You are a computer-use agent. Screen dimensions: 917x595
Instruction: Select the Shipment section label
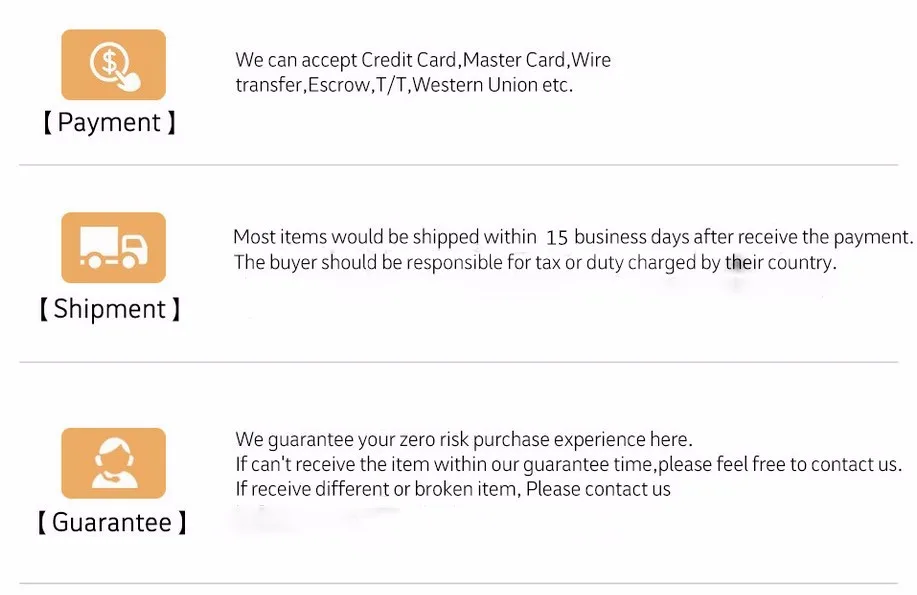click(x=110, y=309)
